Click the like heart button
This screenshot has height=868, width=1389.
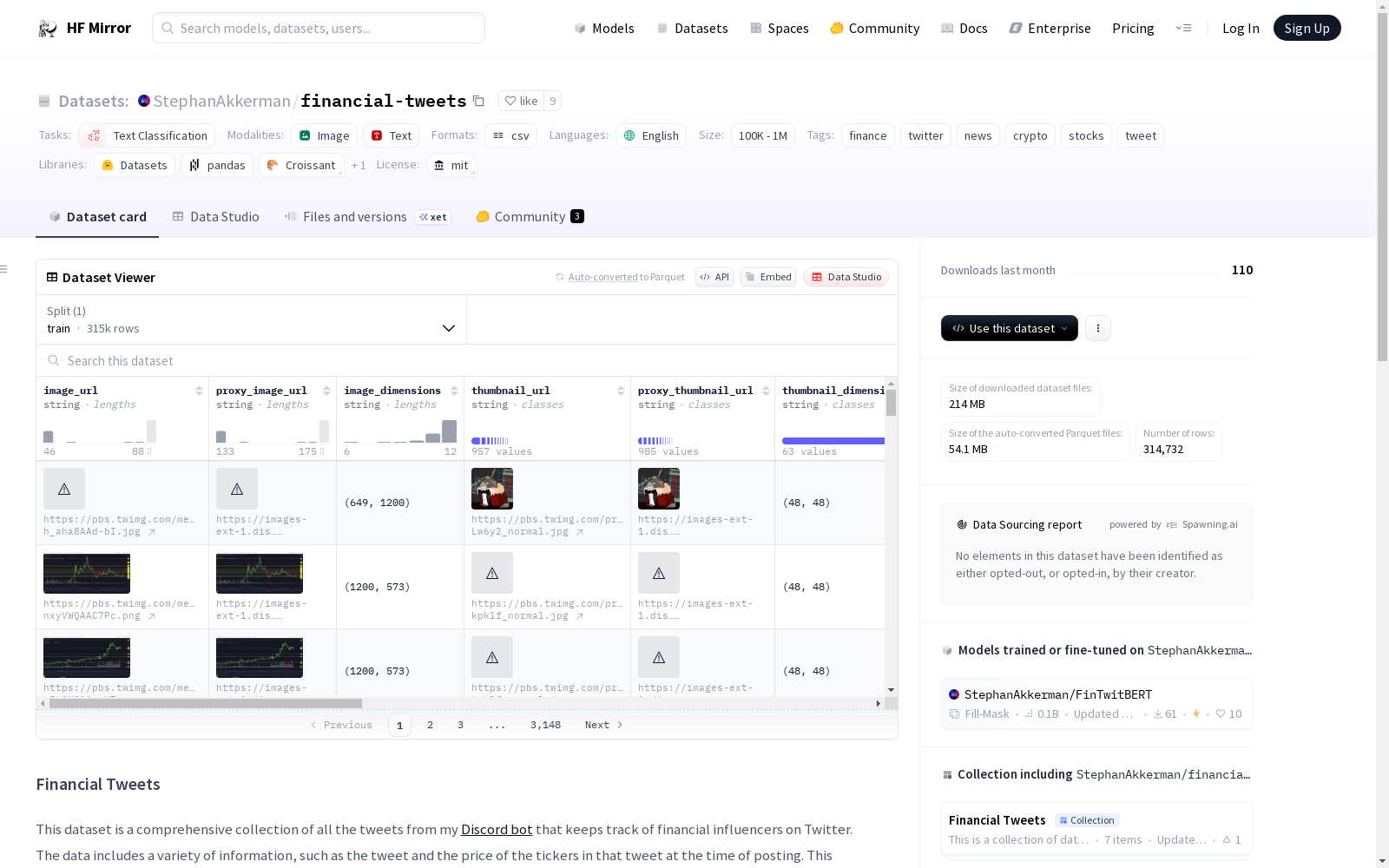(x=522, y=101)
